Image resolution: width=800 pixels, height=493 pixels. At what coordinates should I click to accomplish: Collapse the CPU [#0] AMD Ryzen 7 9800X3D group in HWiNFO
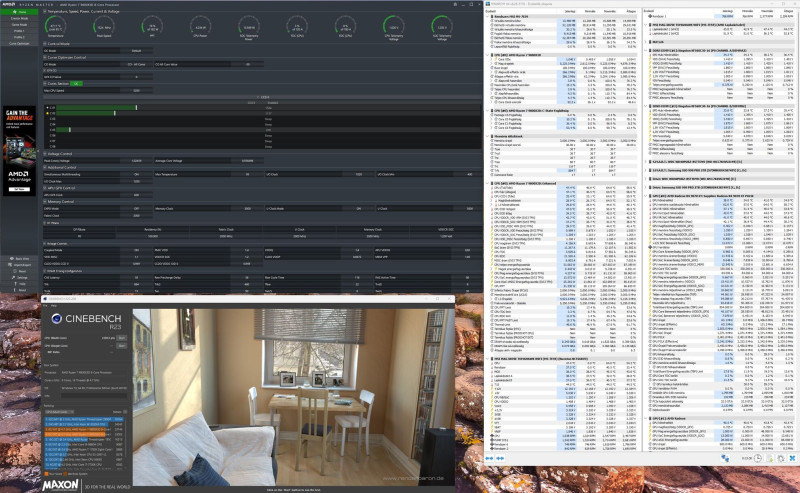[x=489, y=55]
